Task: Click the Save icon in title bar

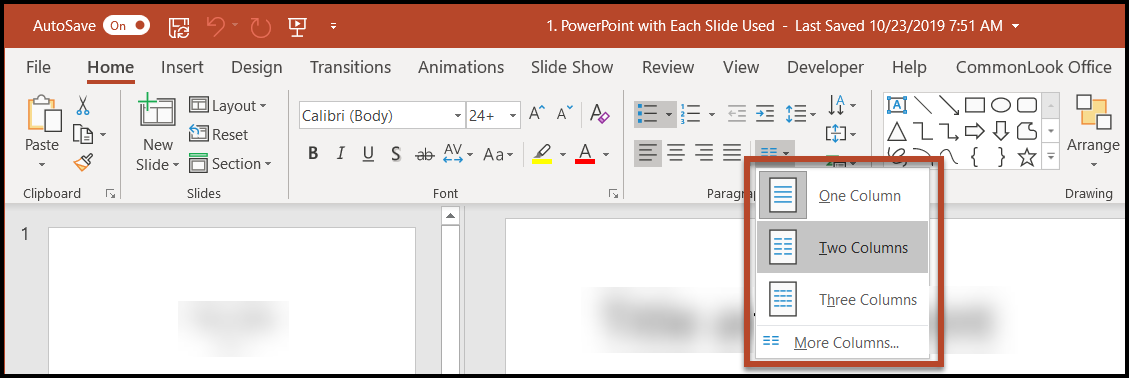Action: point(178,27)
